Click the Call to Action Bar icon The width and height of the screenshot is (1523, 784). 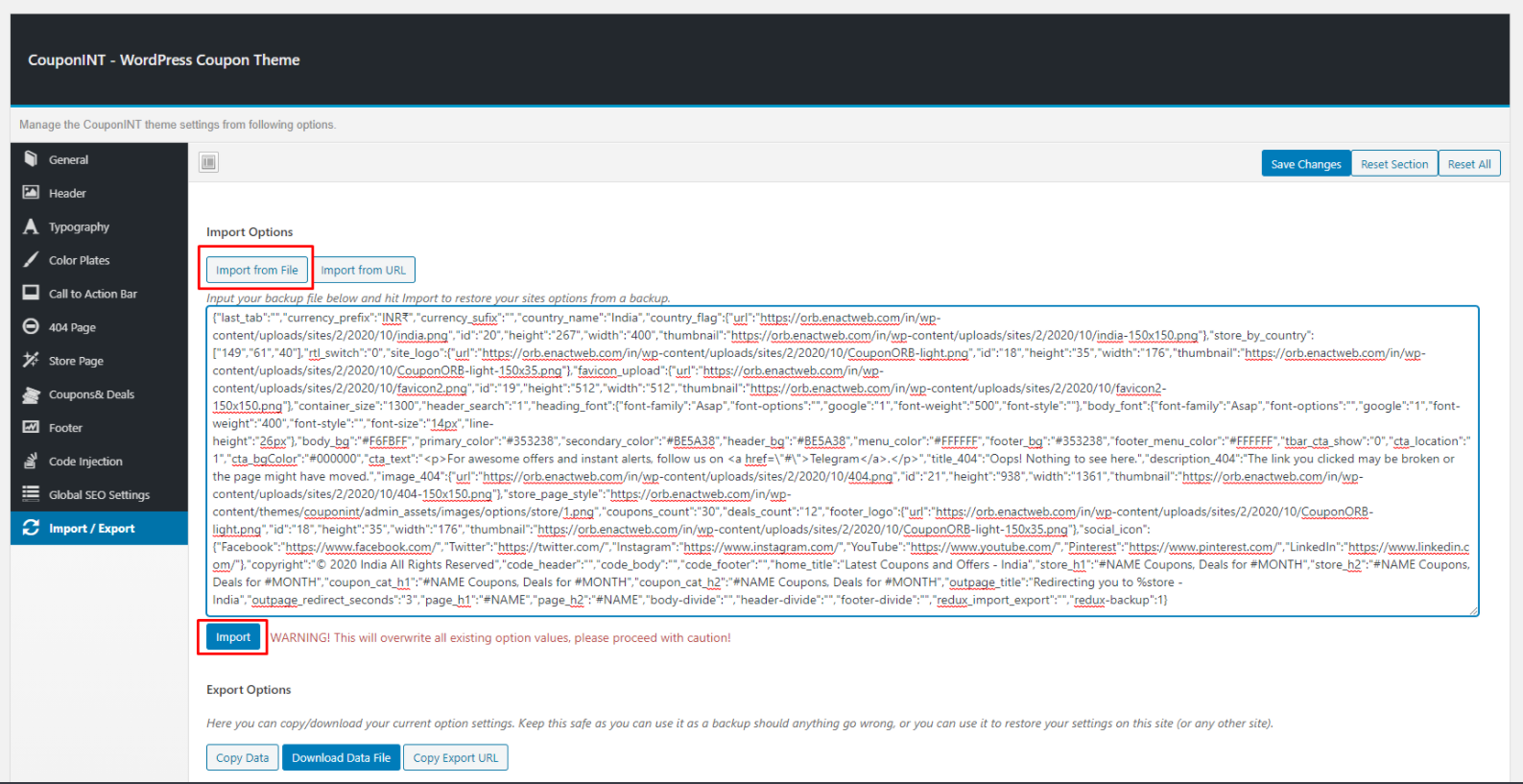click(x=31, y=294)
